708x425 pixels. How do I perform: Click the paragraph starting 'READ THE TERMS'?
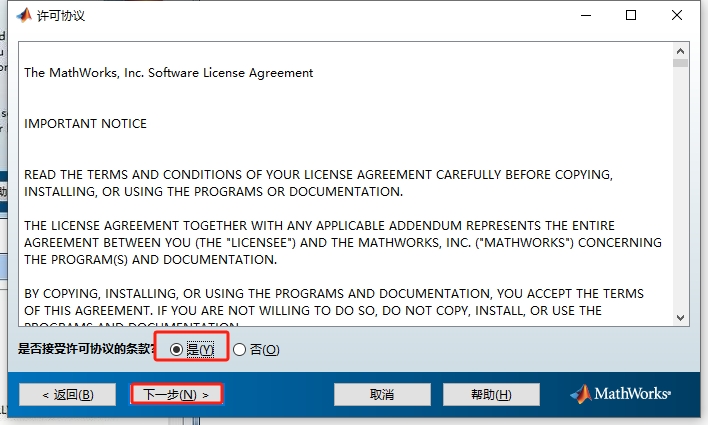click(x=318, y=183)
